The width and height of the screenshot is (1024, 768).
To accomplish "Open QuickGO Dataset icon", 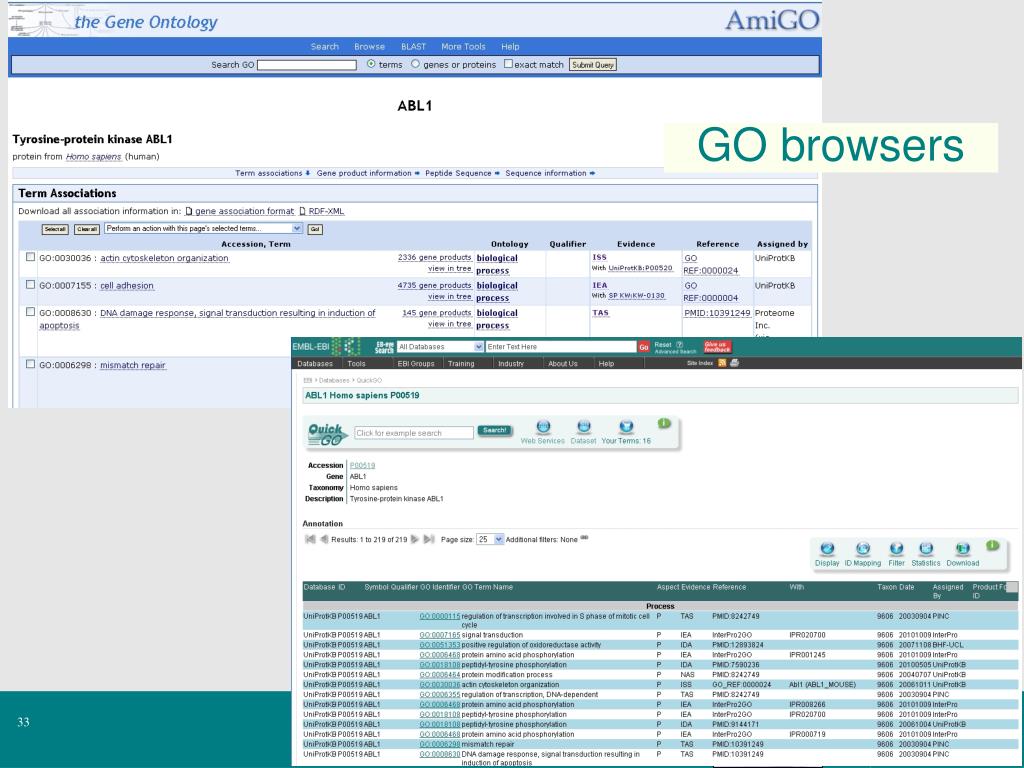I will pyautogui.click(x=584, y=427).
